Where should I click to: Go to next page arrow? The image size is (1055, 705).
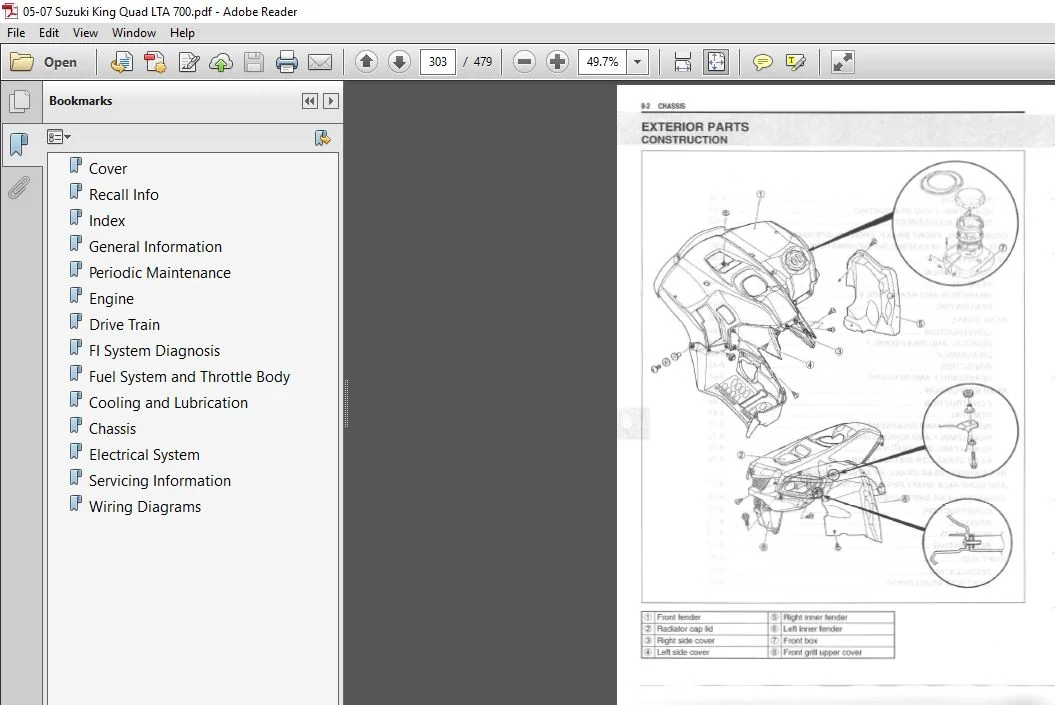(399, 62)
